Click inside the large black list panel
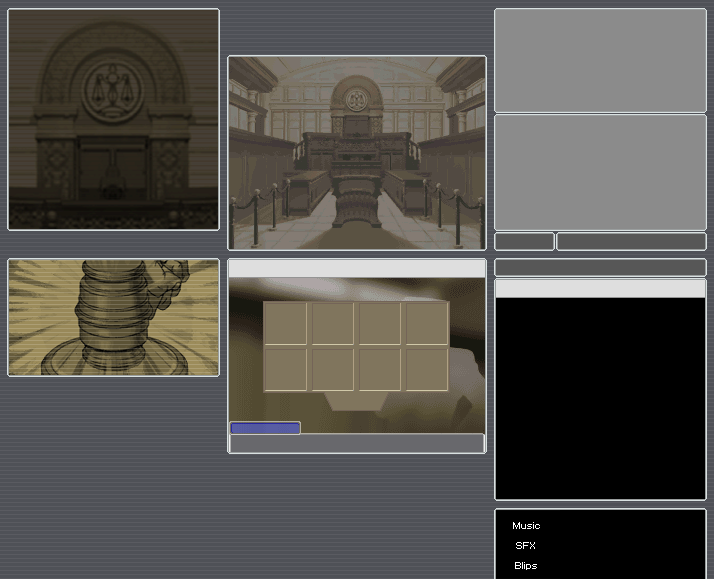714x579 pixels. tap(600, 398)
